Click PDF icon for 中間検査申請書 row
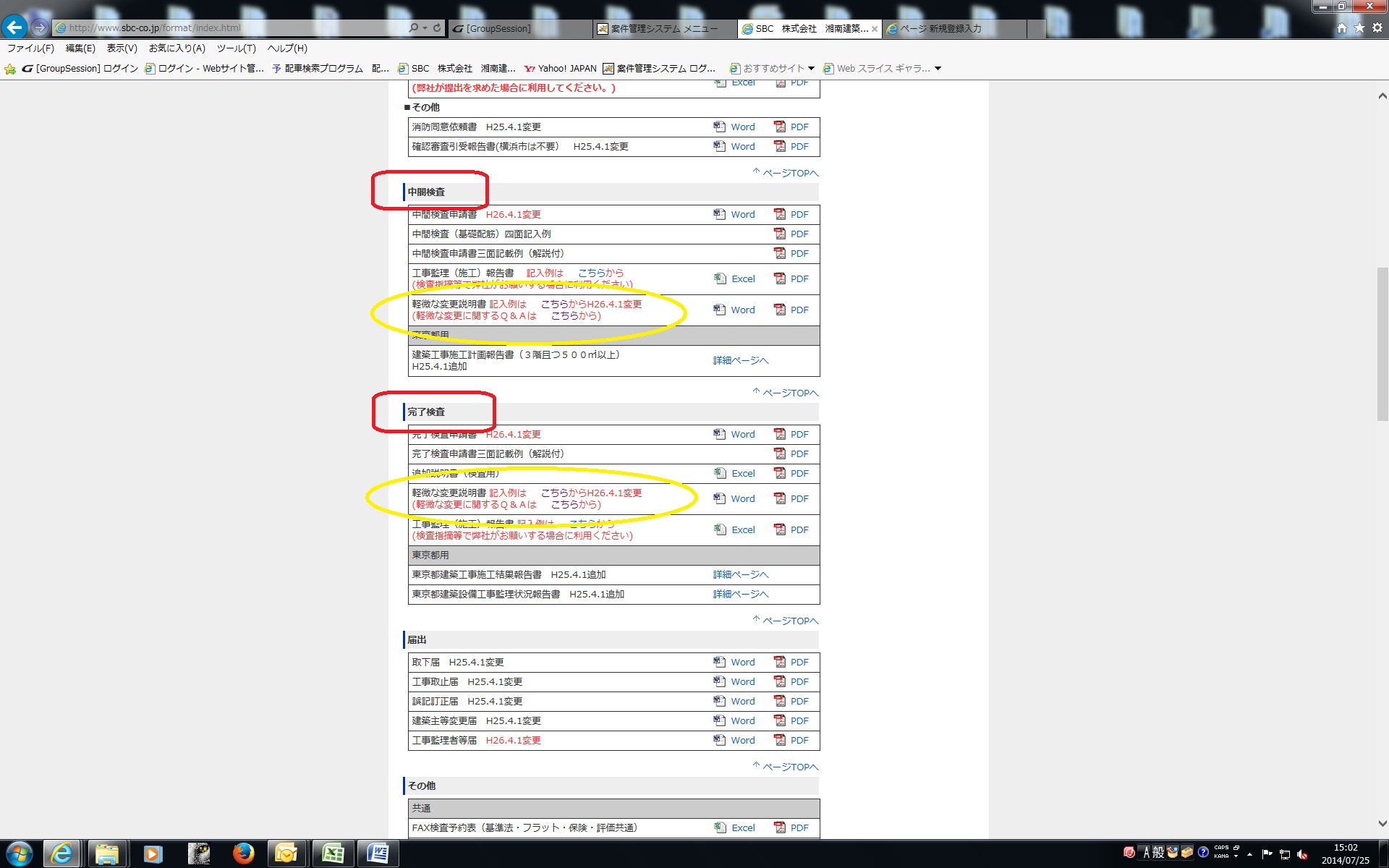The image size is (1389, 868). tap(780, 214)
